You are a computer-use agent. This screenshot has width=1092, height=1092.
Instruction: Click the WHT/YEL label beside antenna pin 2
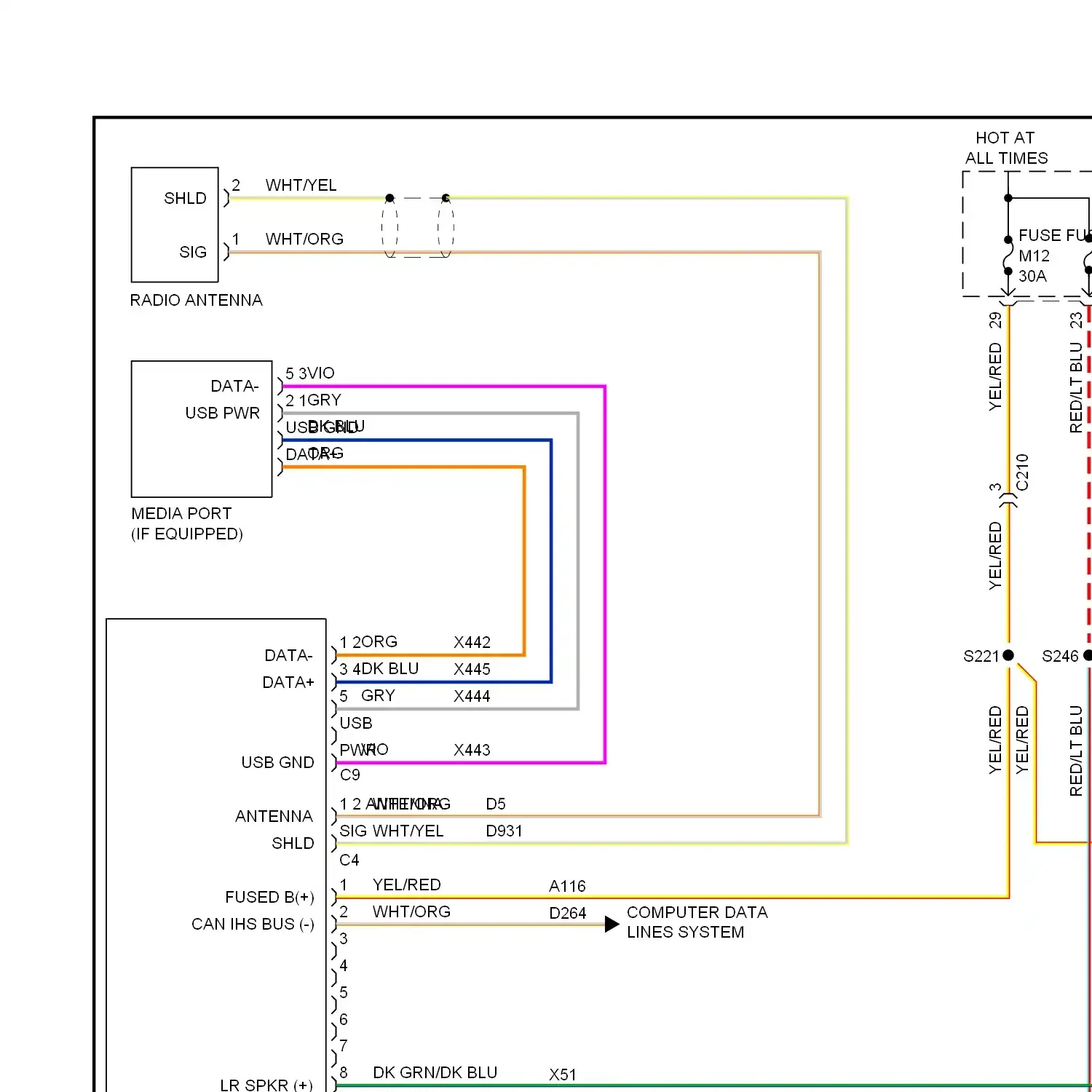[301, 185]
